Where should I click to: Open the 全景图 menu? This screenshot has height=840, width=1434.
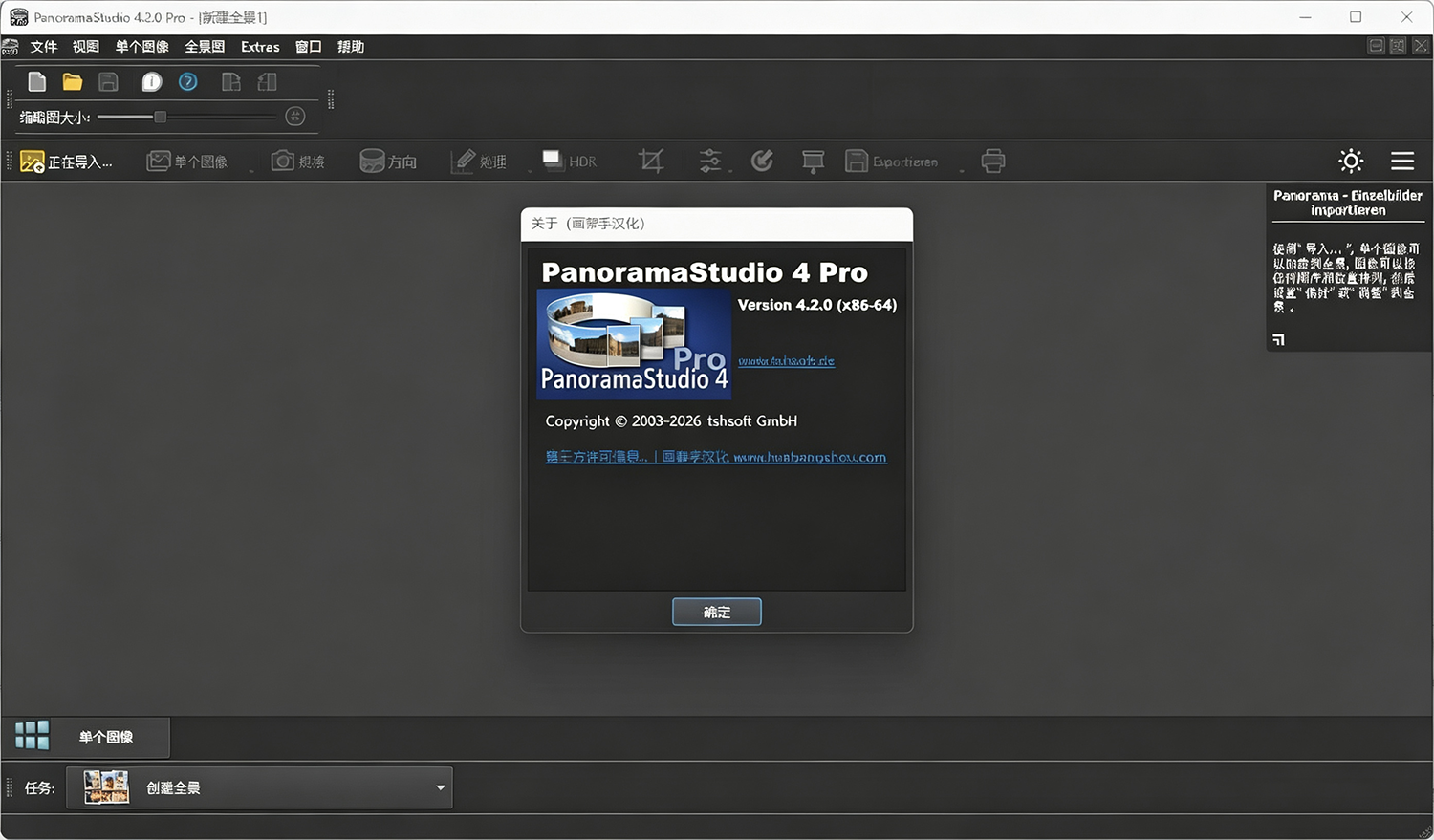point(205,46)
